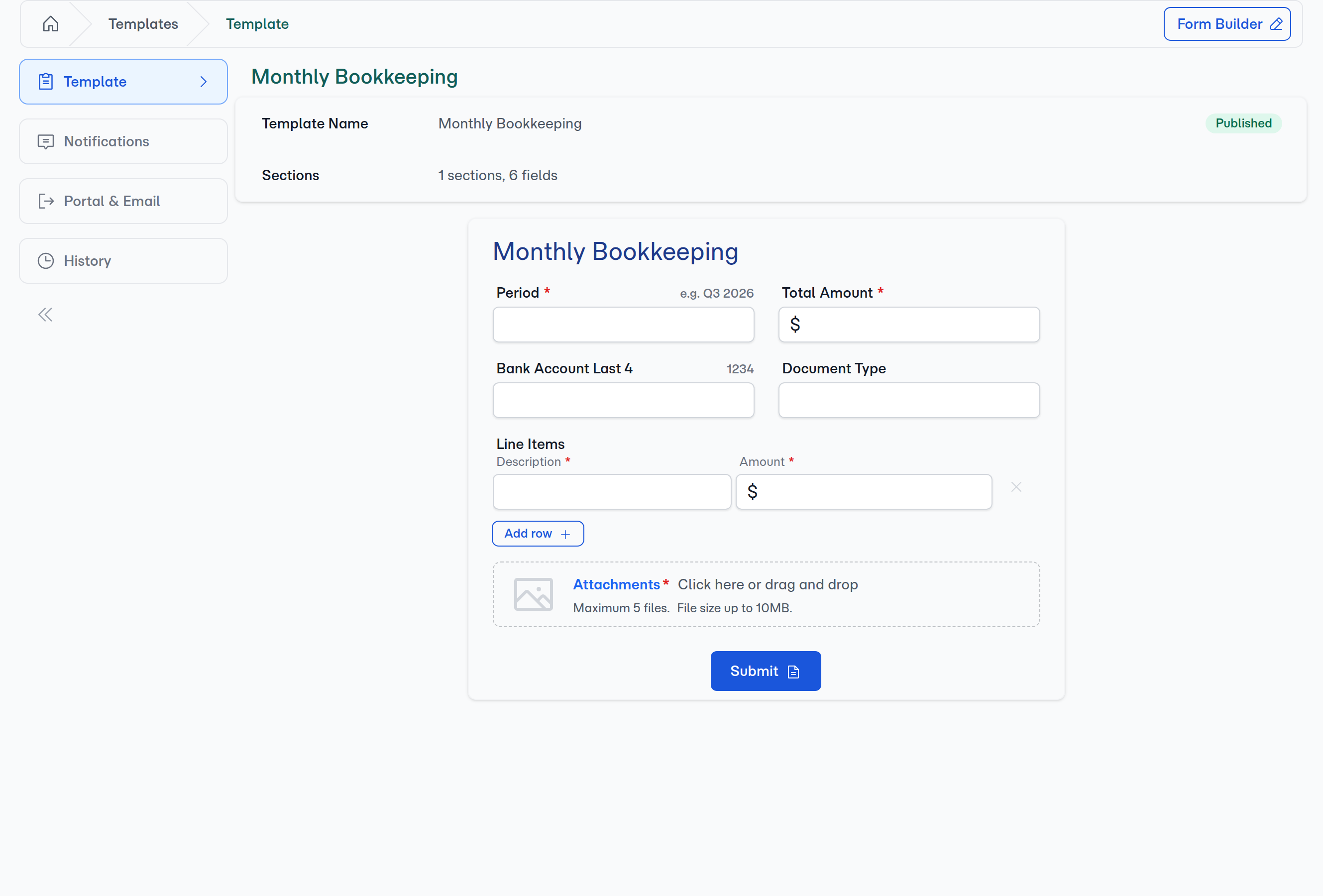The image size is (1323, 896).
Task: Open the History sidebar tab
Action: pos(123,261)
